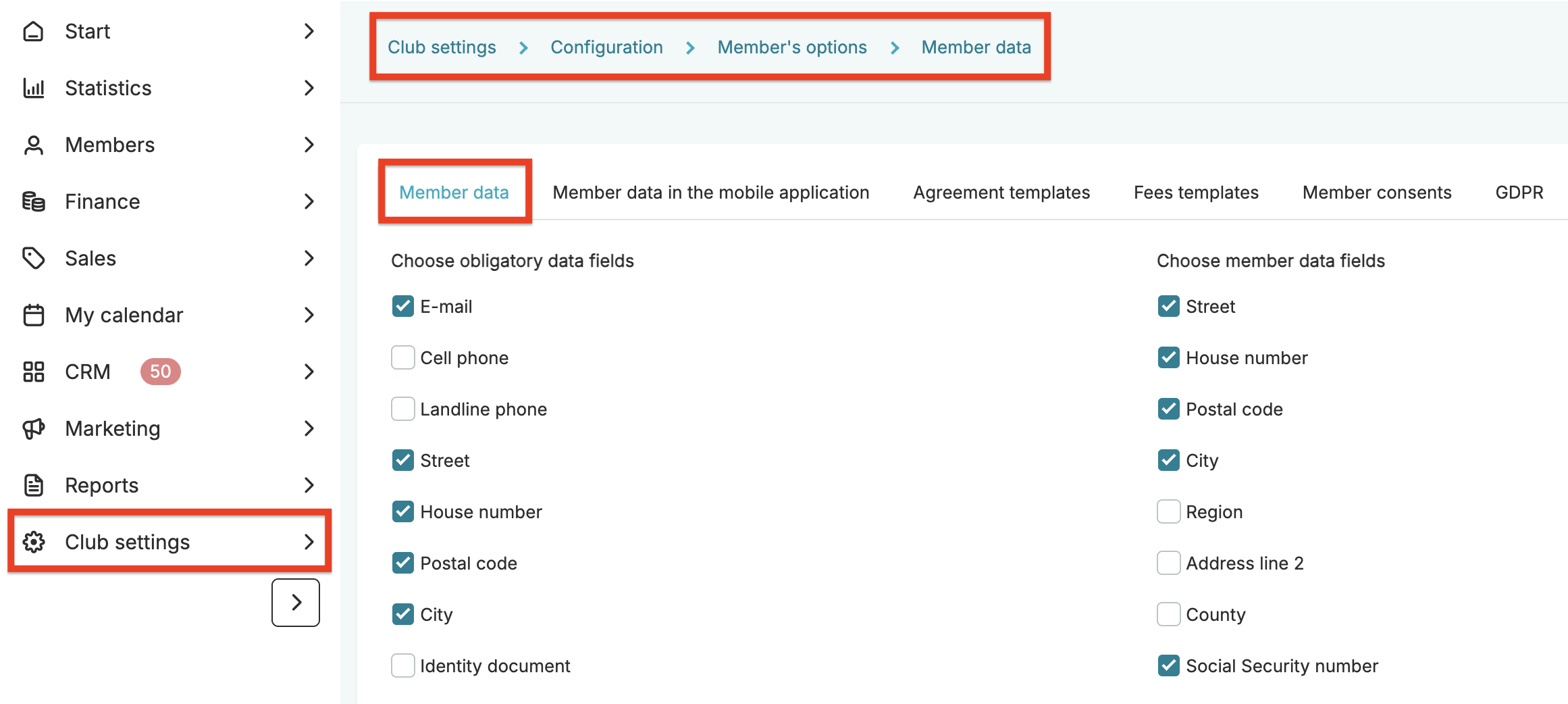Click the Statistics bar chart icon

pyautogui.click(x=33, y=89)
